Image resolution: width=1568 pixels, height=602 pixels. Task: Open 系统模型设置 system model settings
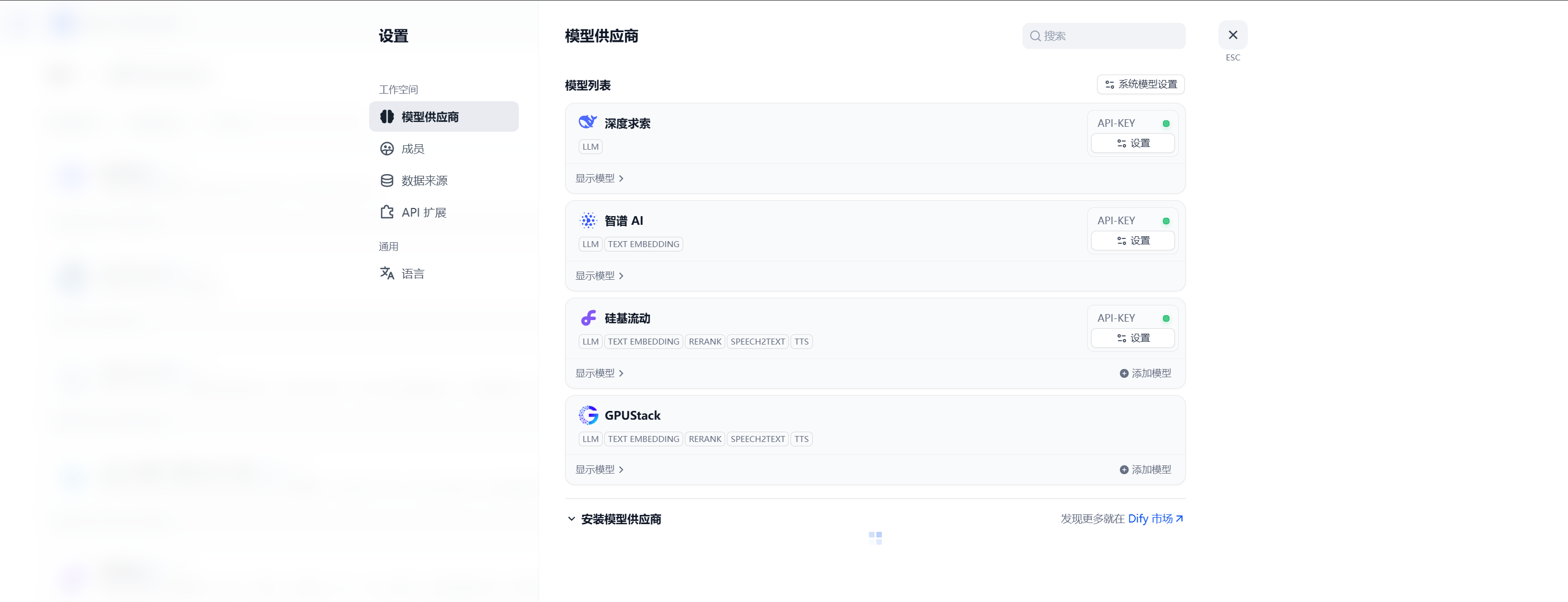pos(1141,84)
